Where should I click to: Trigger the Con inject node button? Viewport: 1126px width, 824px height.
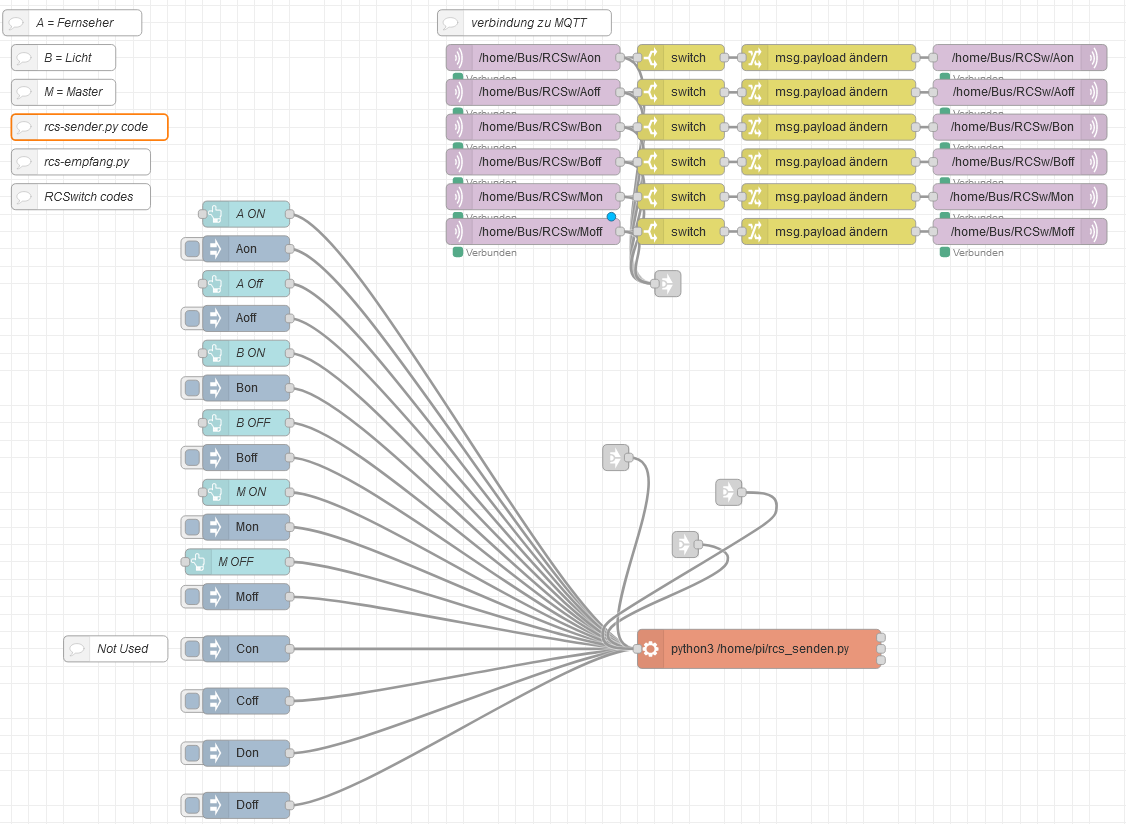(x=192, y=649)
